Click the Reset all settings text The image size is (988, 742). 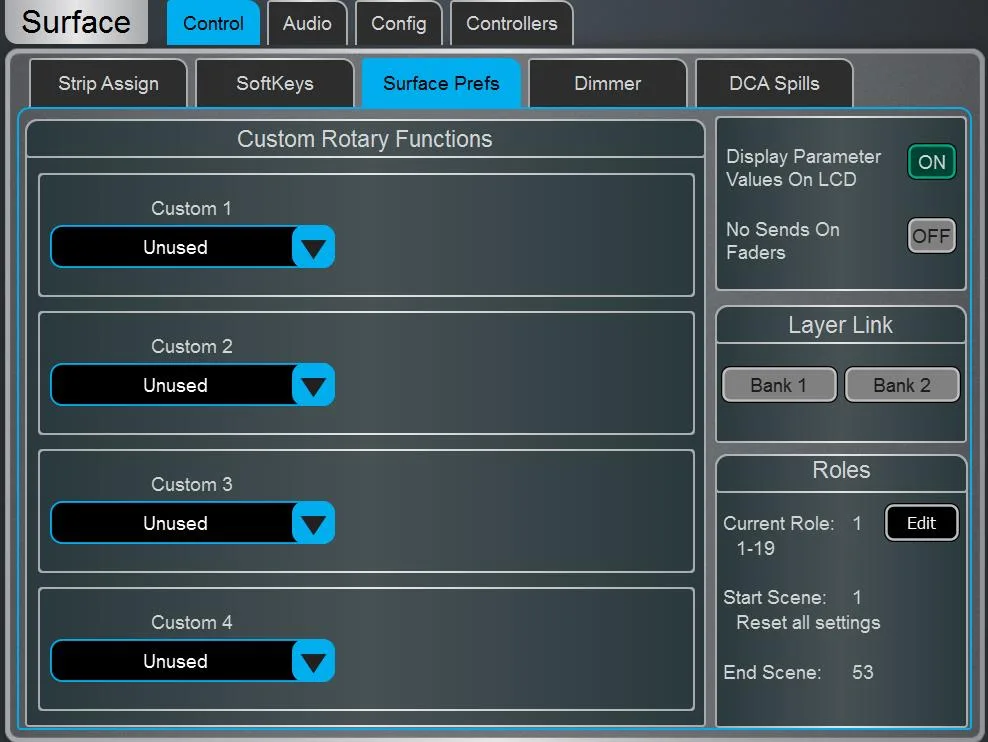coord(808,623)
